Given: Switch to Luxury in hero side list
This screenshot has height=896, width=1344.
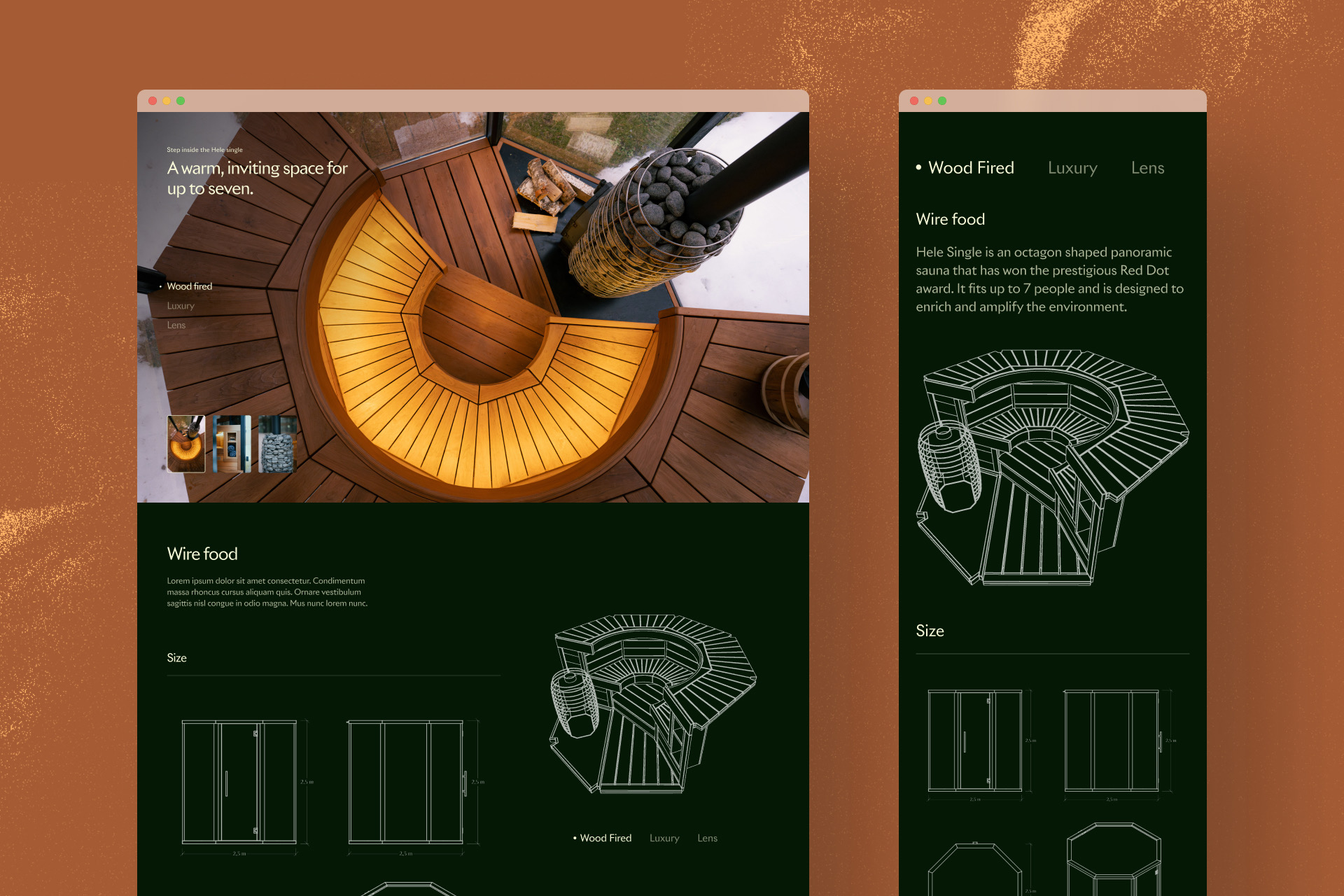Looking at the screenshot, I should 181,306.
